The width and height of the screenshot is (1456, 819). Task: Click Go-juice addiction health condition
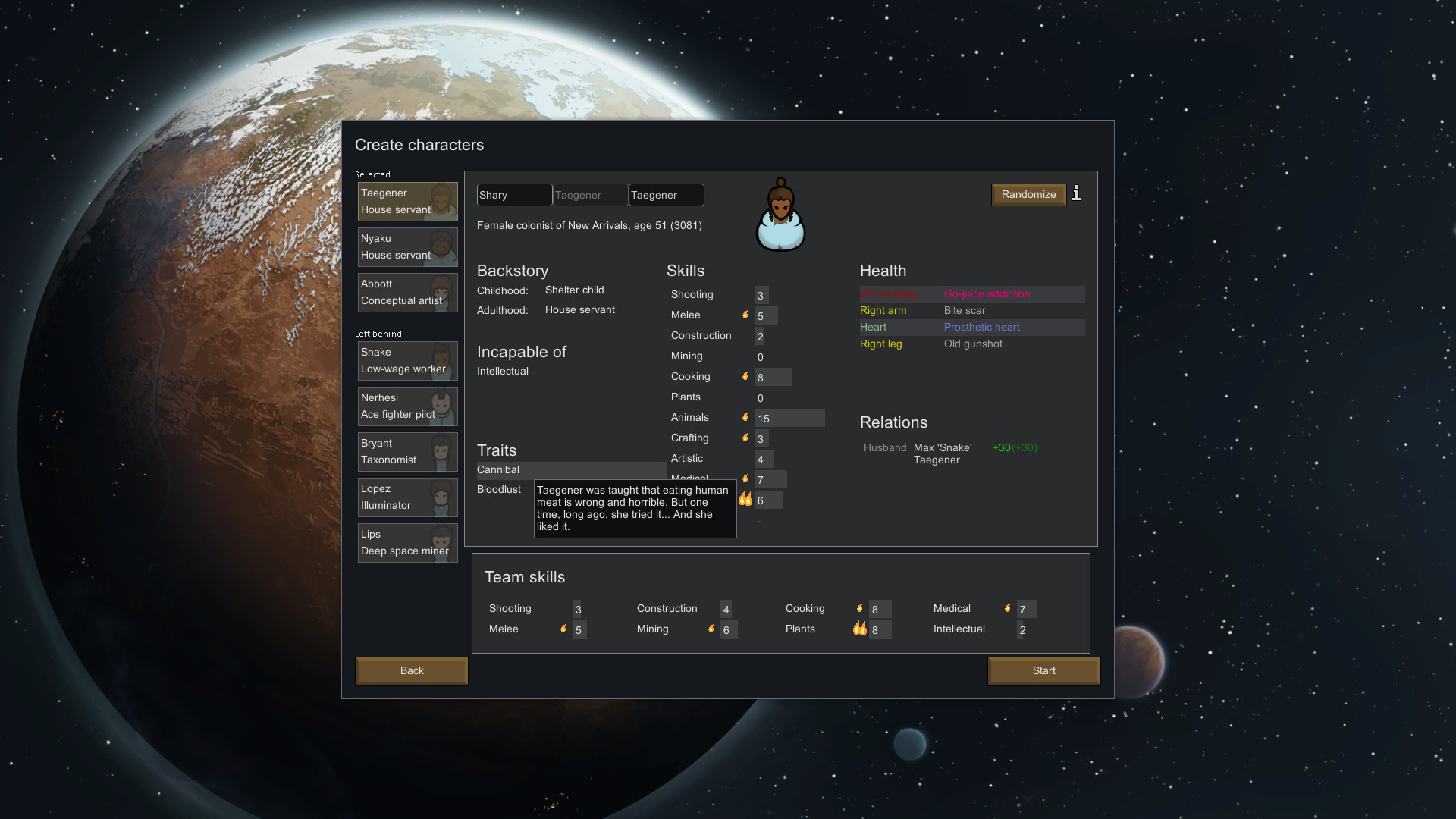[x=987, y=293]
